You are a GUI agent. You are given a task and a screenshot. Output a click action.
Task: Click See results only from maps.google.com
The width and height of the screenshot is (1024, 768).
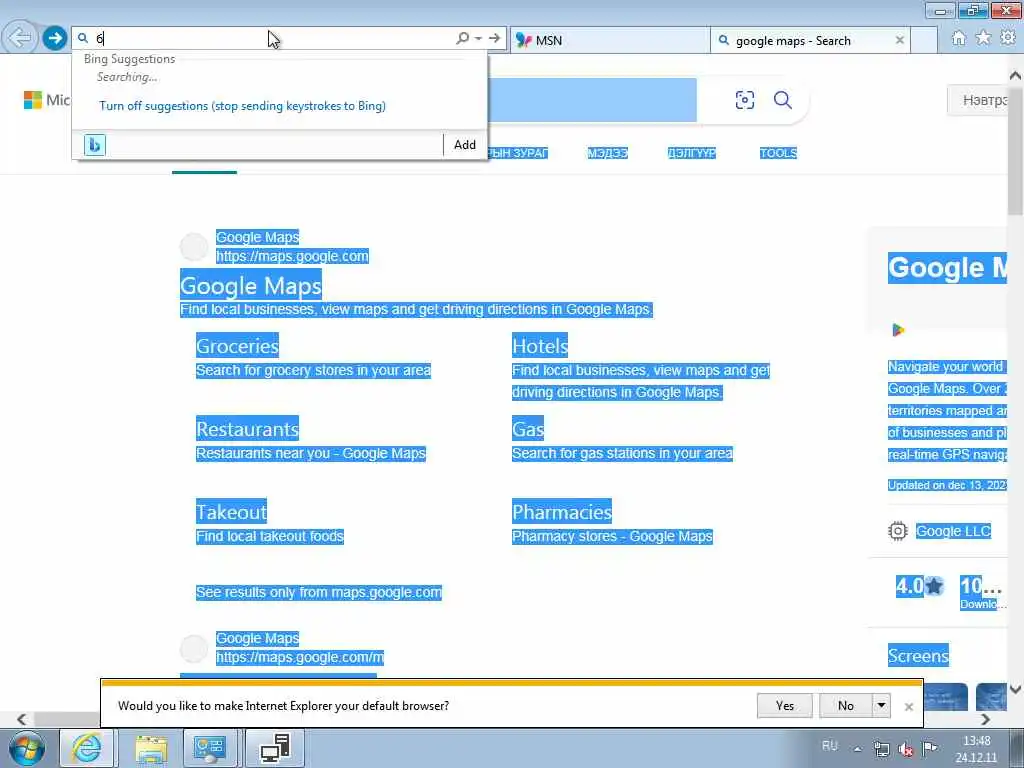(319, 592)
